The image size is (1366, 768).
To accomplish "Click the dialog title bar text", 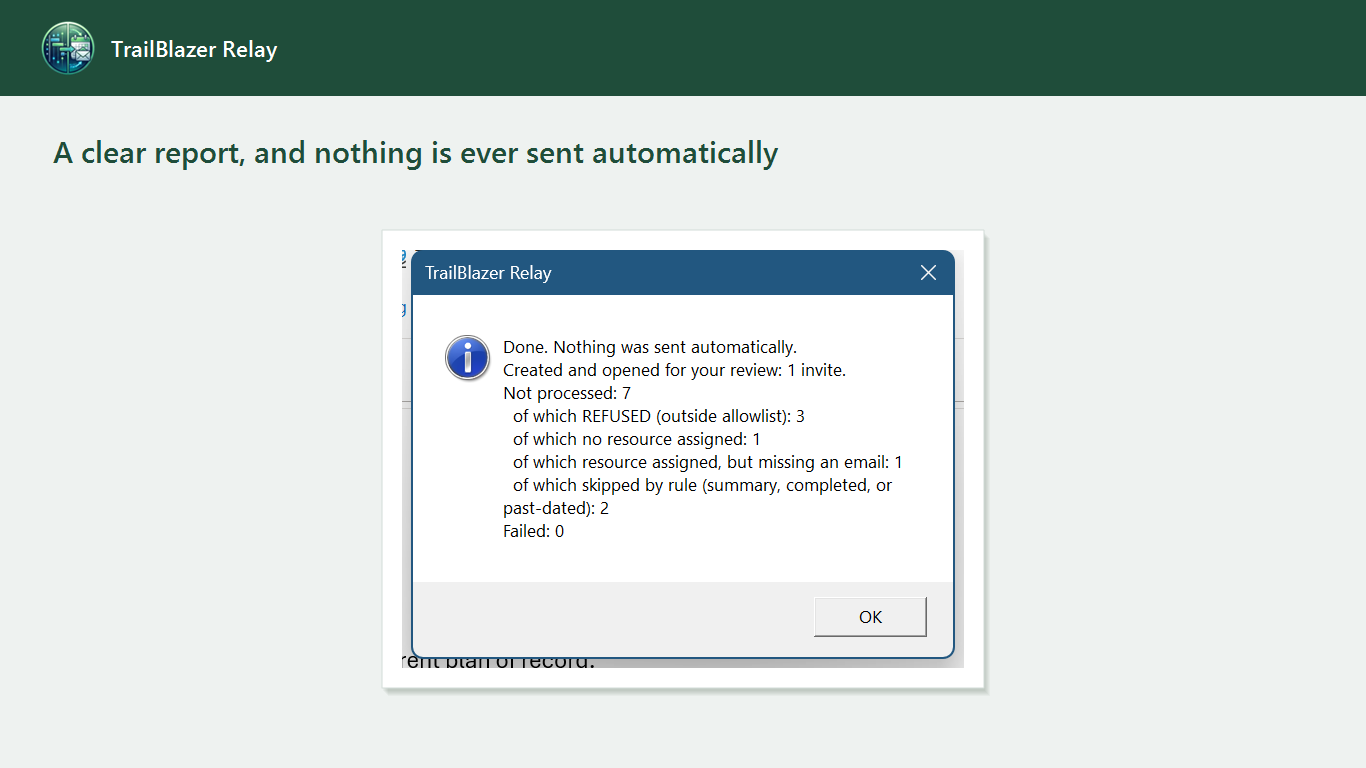I will point(488,273).
